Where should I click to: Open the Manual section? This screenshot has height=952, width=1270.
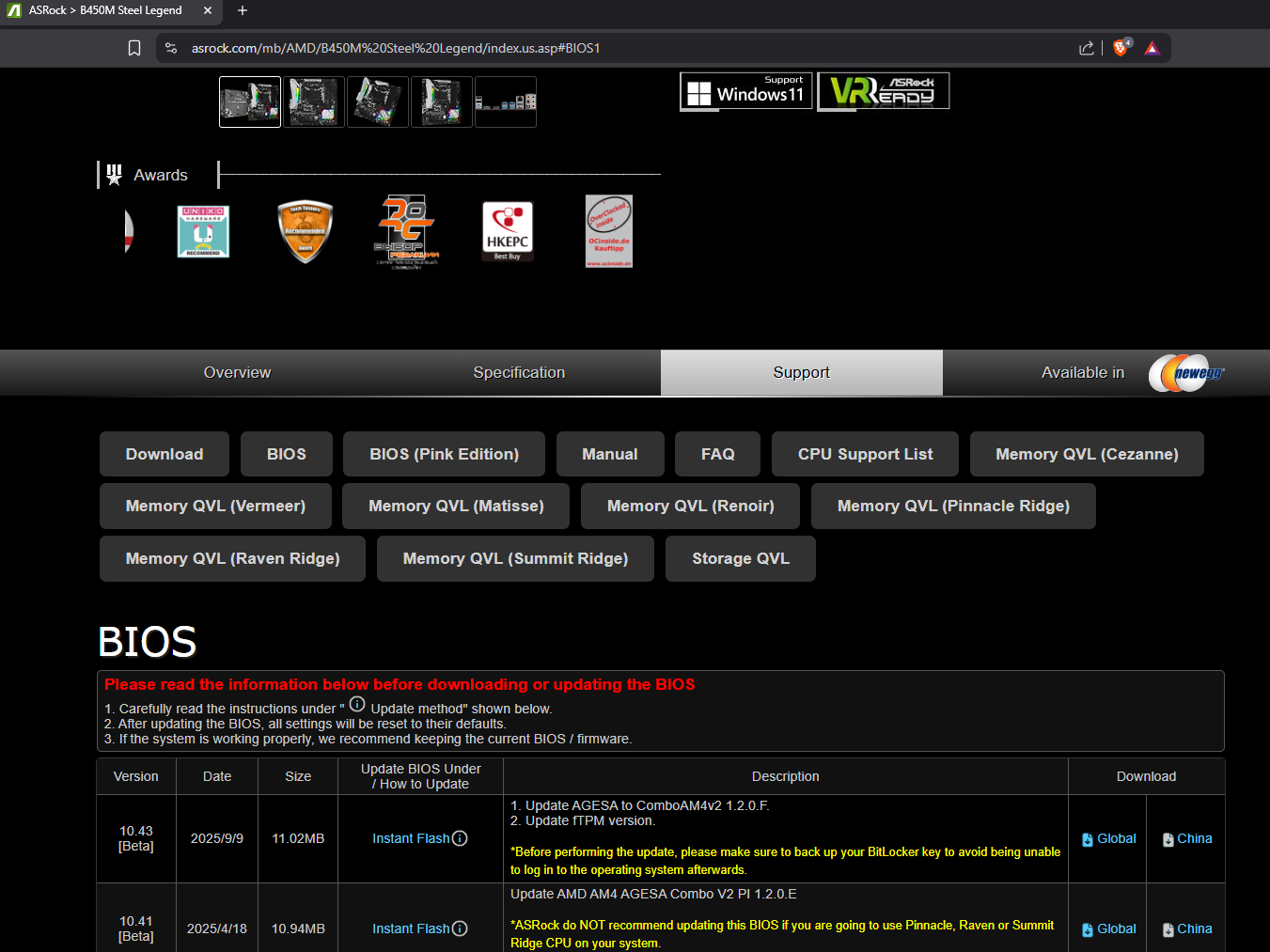tap(610, 454)
